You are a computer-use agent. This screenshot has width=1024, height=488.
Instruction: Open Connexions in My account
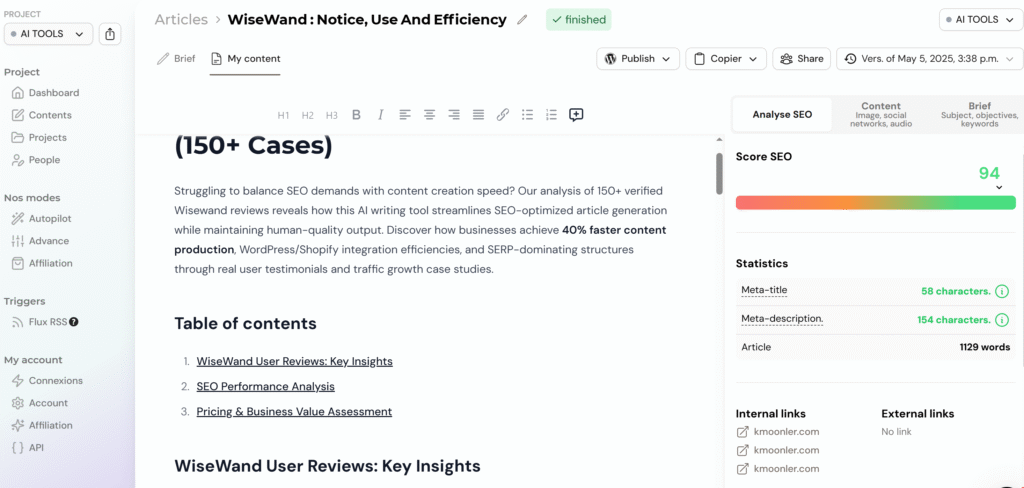point(47,381)
